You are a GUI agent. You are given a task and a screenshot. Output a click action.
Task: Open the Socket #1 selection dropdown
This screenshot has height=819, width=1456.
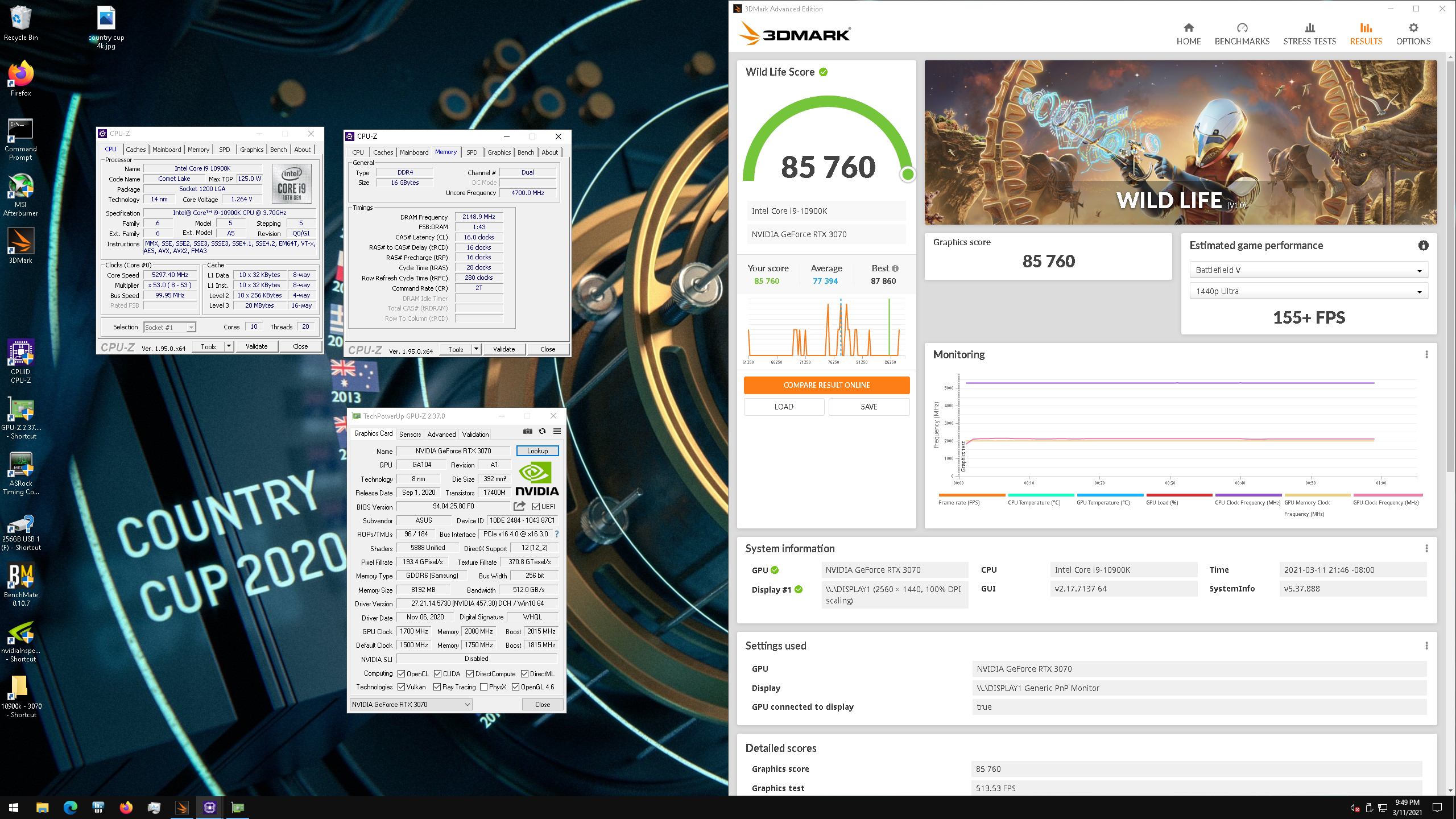(x=169, y=327)
